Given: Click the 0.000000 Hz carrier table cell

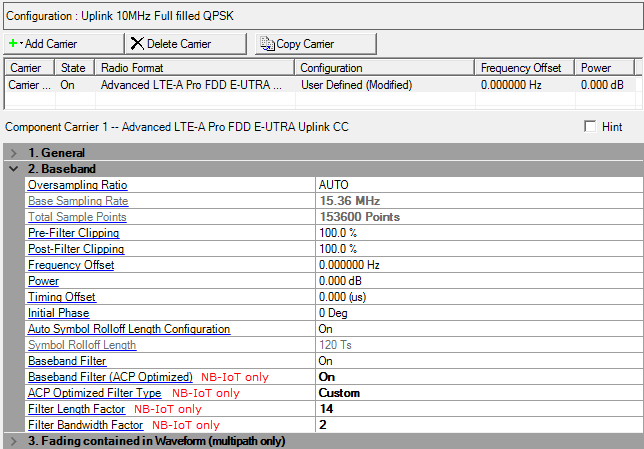Looking at the screenshot, I should coord(511,85).
